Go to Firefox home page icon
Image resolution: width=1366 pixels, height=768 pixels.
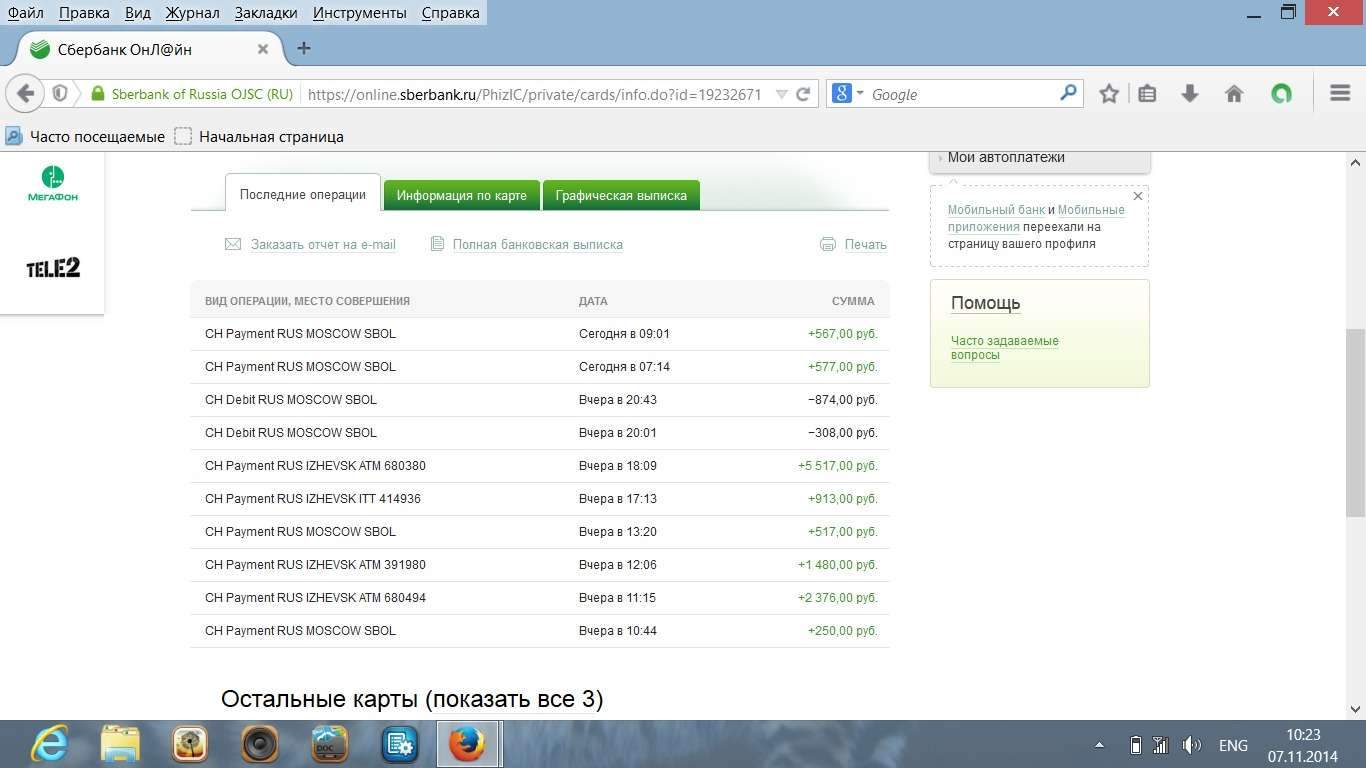1234,94
